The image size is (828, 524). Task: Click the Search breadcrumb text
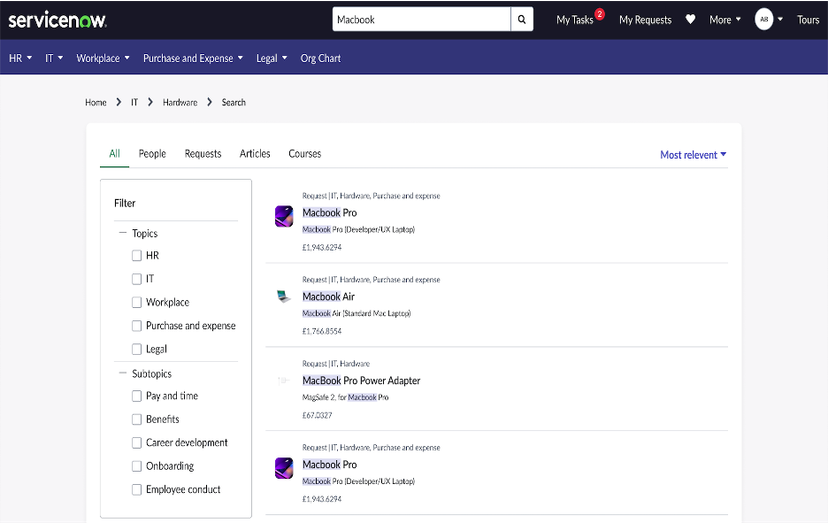coord(233,102)
